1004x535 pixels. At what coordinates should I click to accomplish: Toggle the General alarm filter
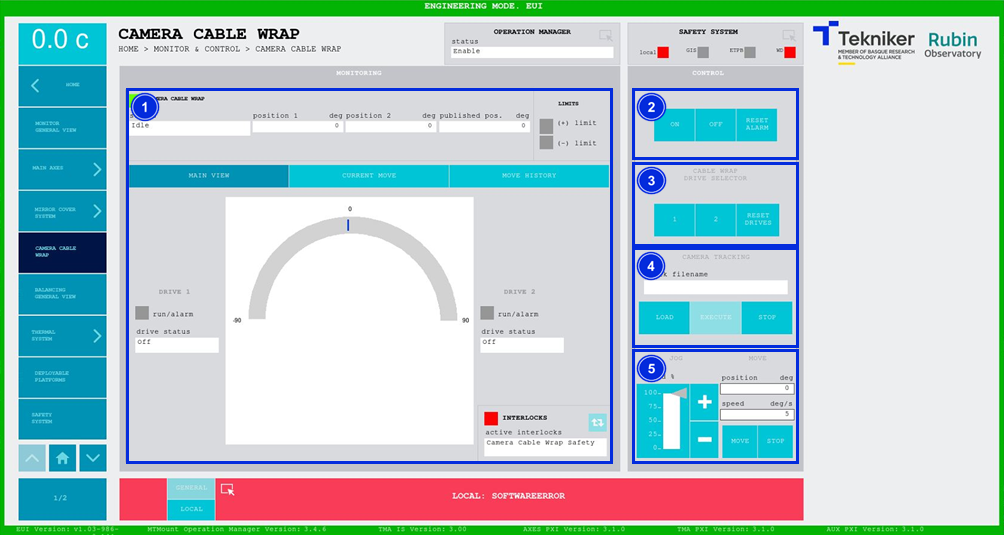(x=191, y=488)
